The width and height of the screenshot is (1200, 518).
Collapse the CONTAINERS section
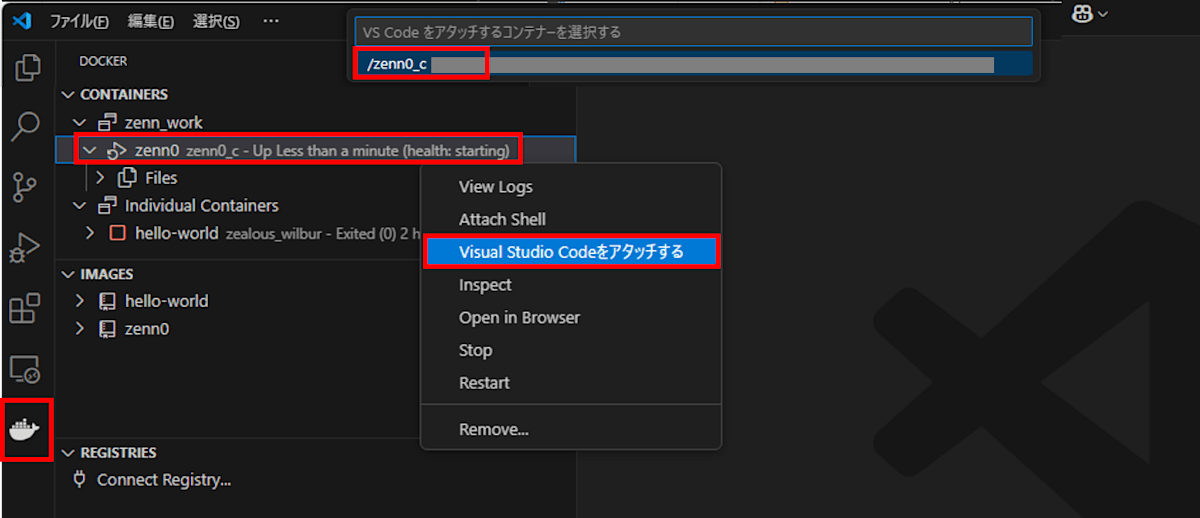click(68, 95)
